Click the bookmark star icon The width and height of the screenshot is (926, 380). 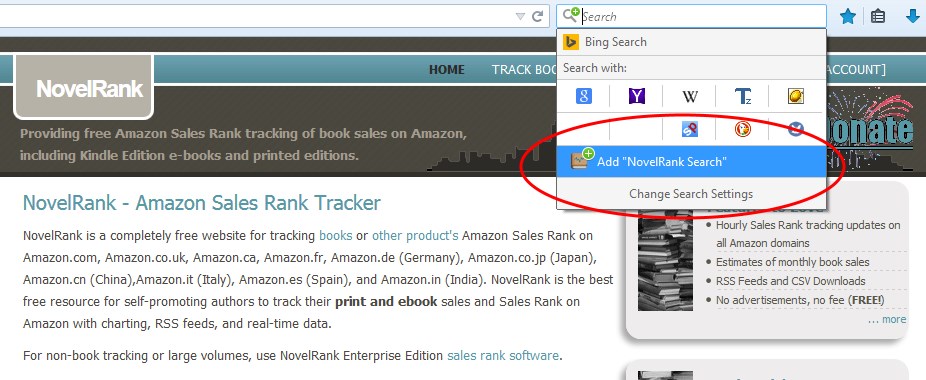point(848,17)
